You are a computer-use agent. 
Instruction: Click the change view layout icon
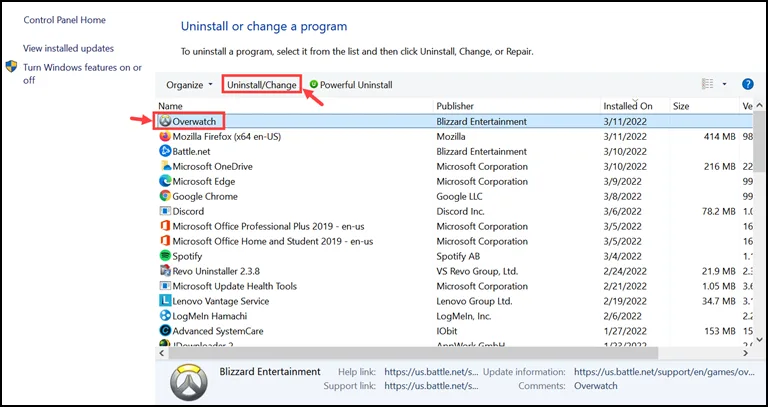(707, 84)
